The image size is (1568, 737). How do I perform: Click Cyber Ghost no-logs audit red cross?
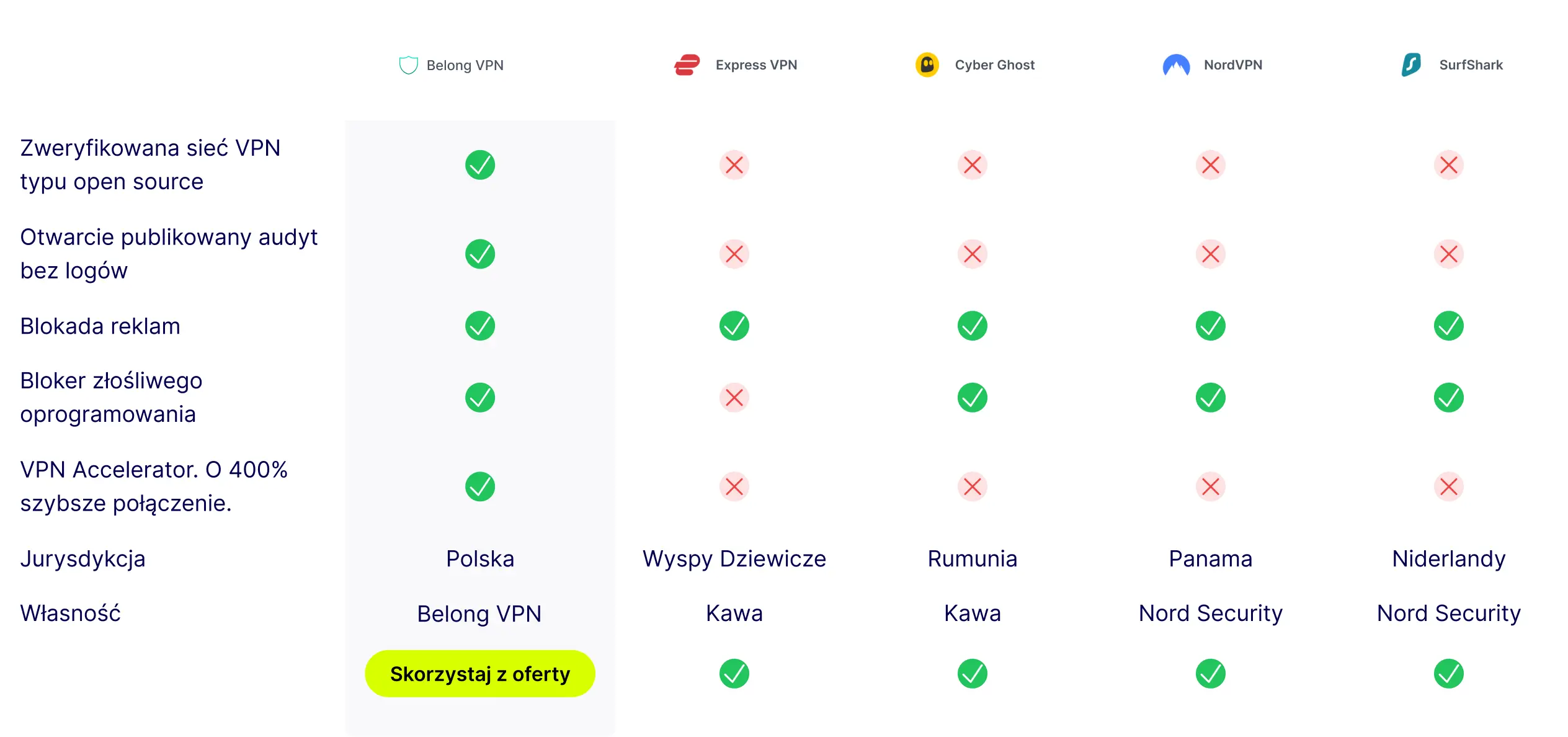[x=973, y=254]
